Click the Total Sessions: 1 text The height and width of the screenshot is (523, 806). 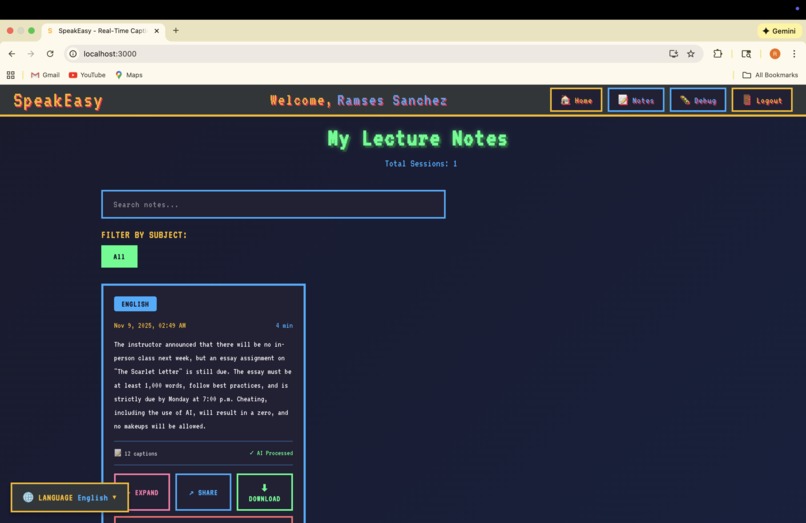click(x=420, y=164)
